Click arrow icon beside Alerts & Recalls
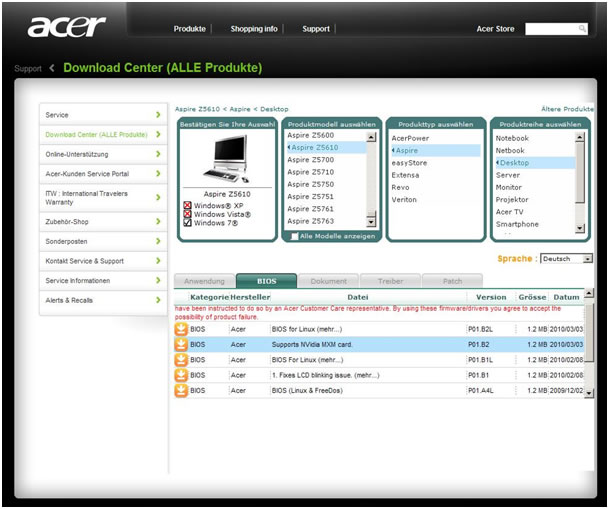609x509 pixels. (158, 300)
